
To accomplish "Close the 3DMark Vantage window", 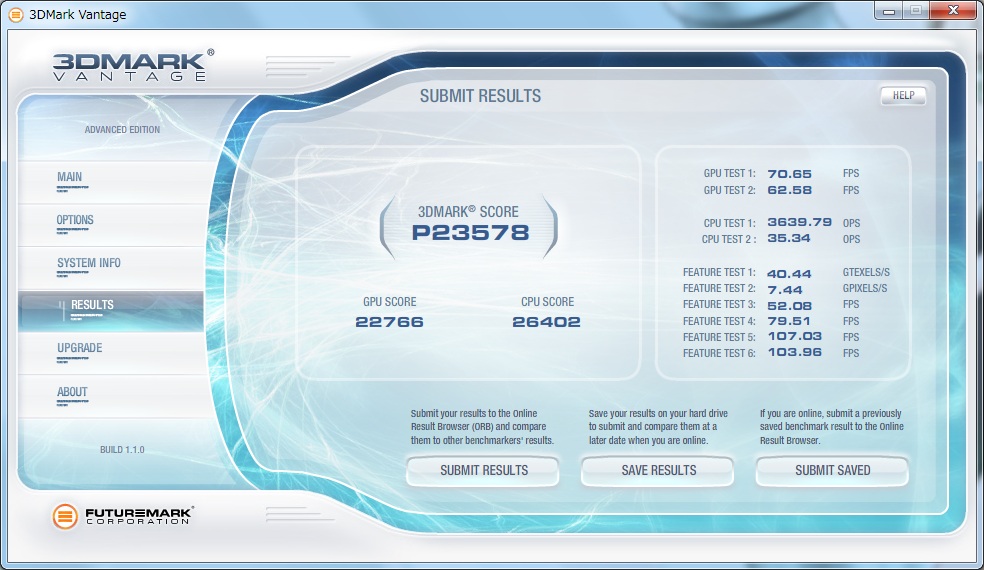I will coord(953,10).
